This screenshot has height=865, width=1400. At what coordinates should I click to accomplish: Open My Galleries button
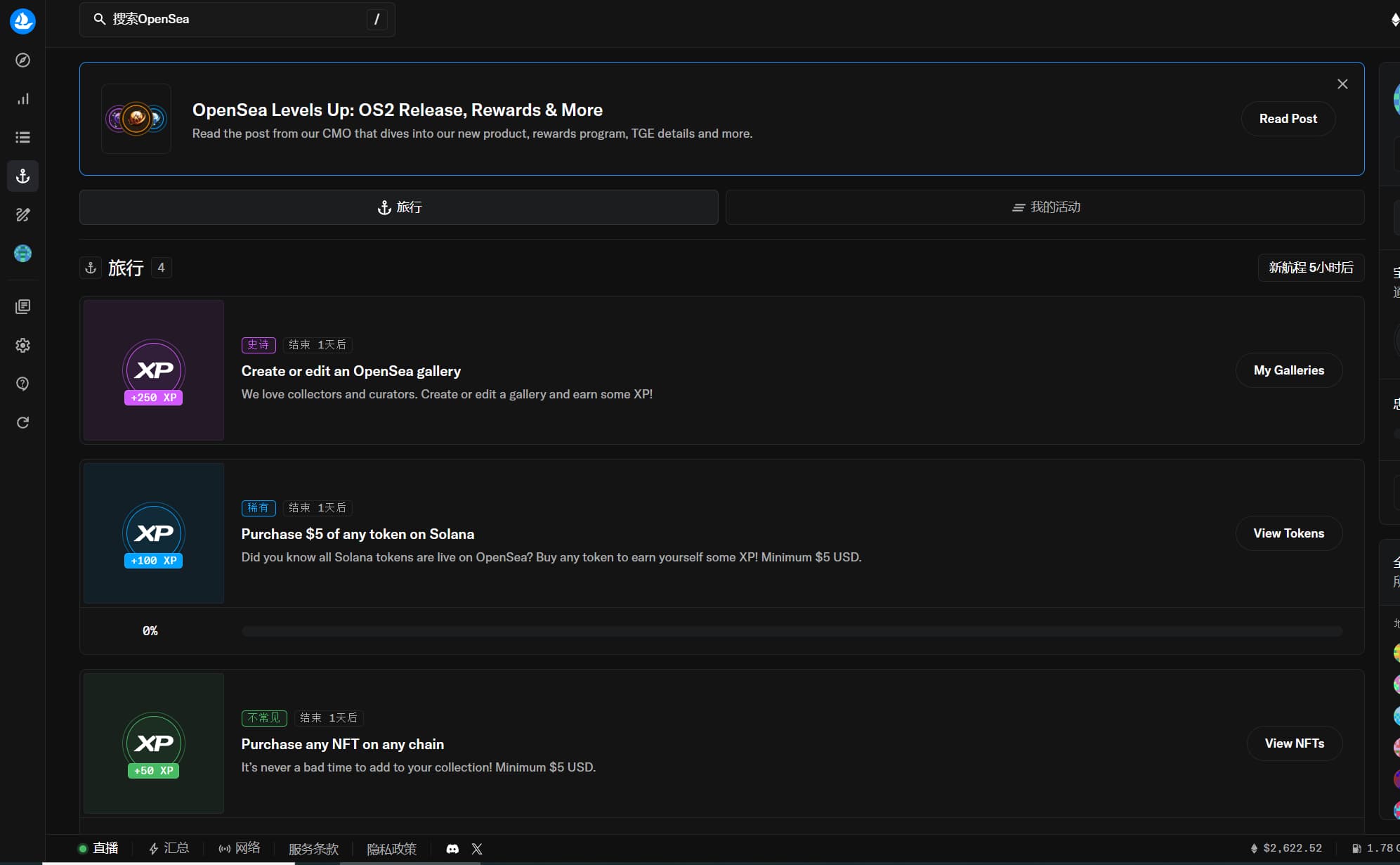click(1288, 370)
